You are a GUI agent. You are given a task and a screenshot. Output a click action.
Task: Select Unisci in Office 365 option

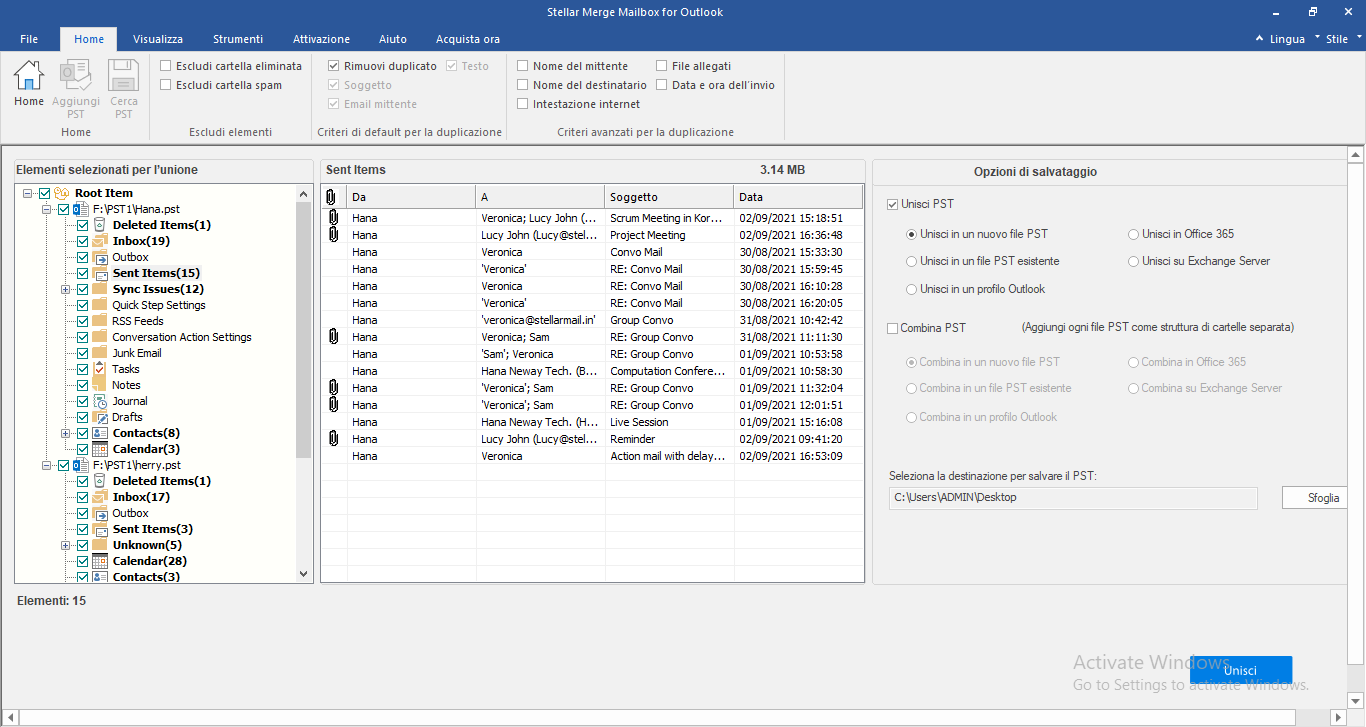1133,234
